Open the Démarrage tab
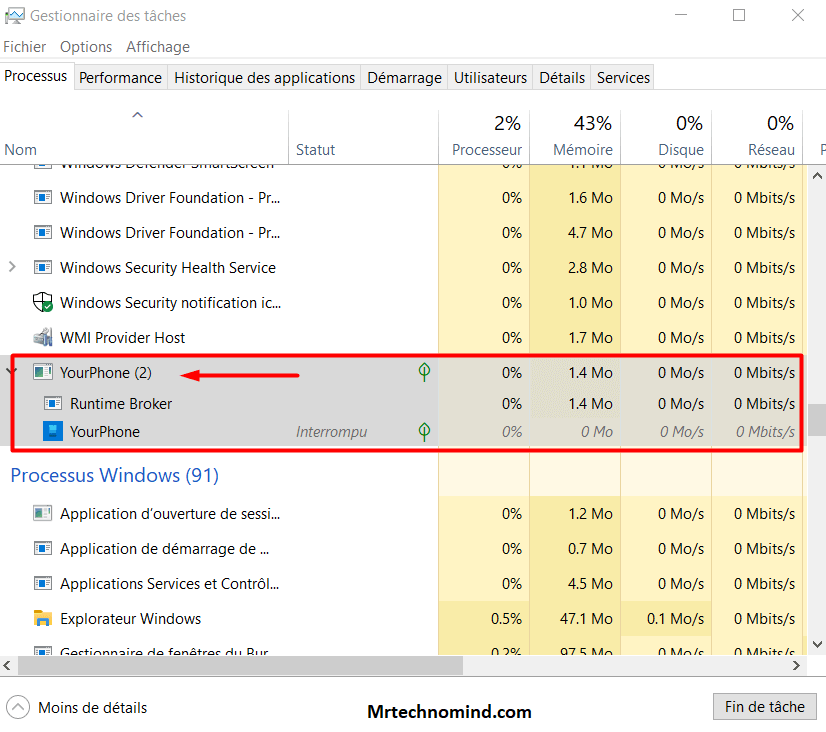Viewport: 826px width, 732px height. click(x=404, y=78)
